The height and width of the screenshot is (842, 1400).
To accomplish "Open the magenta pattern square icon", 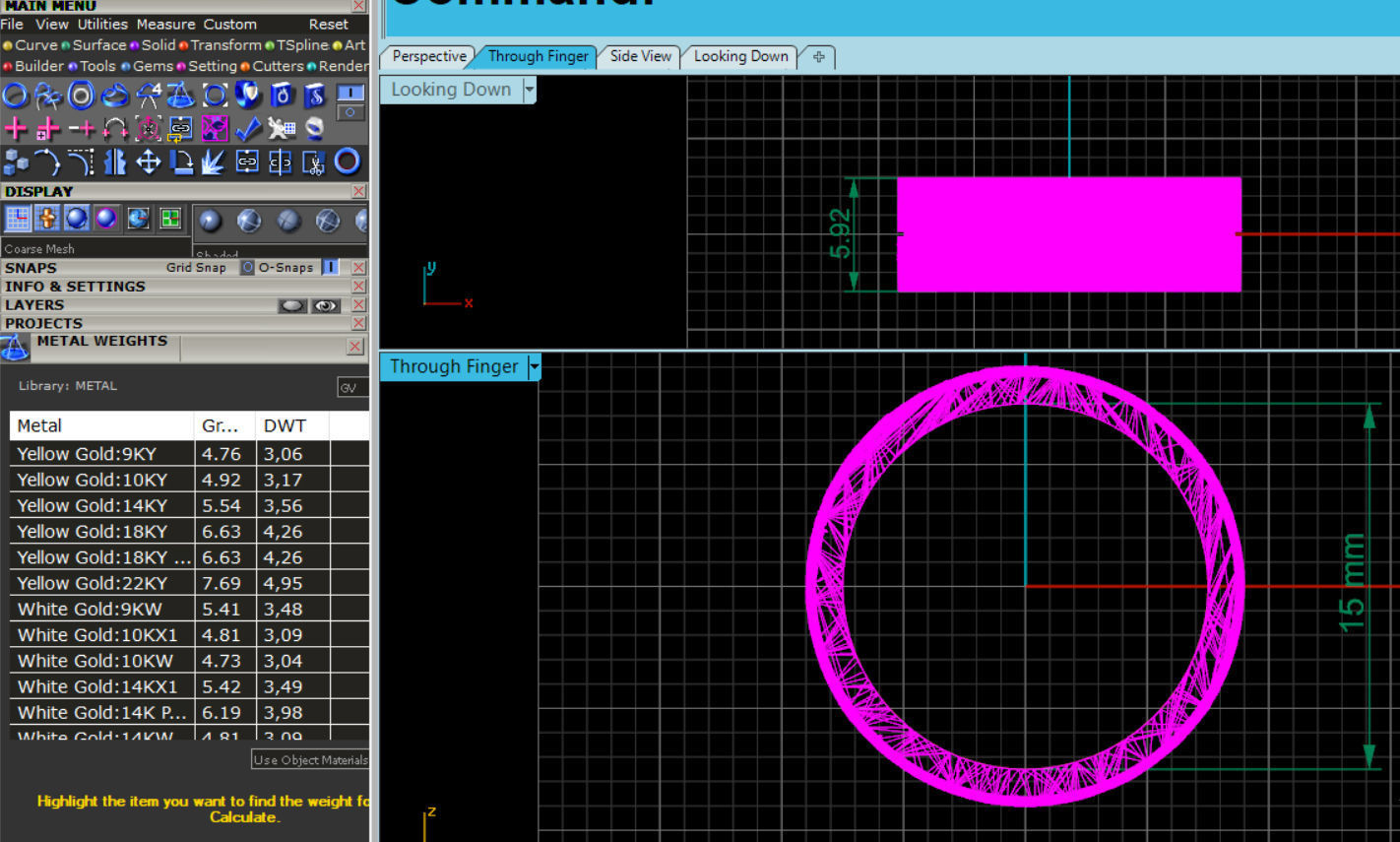I will (x=215, y=128).
